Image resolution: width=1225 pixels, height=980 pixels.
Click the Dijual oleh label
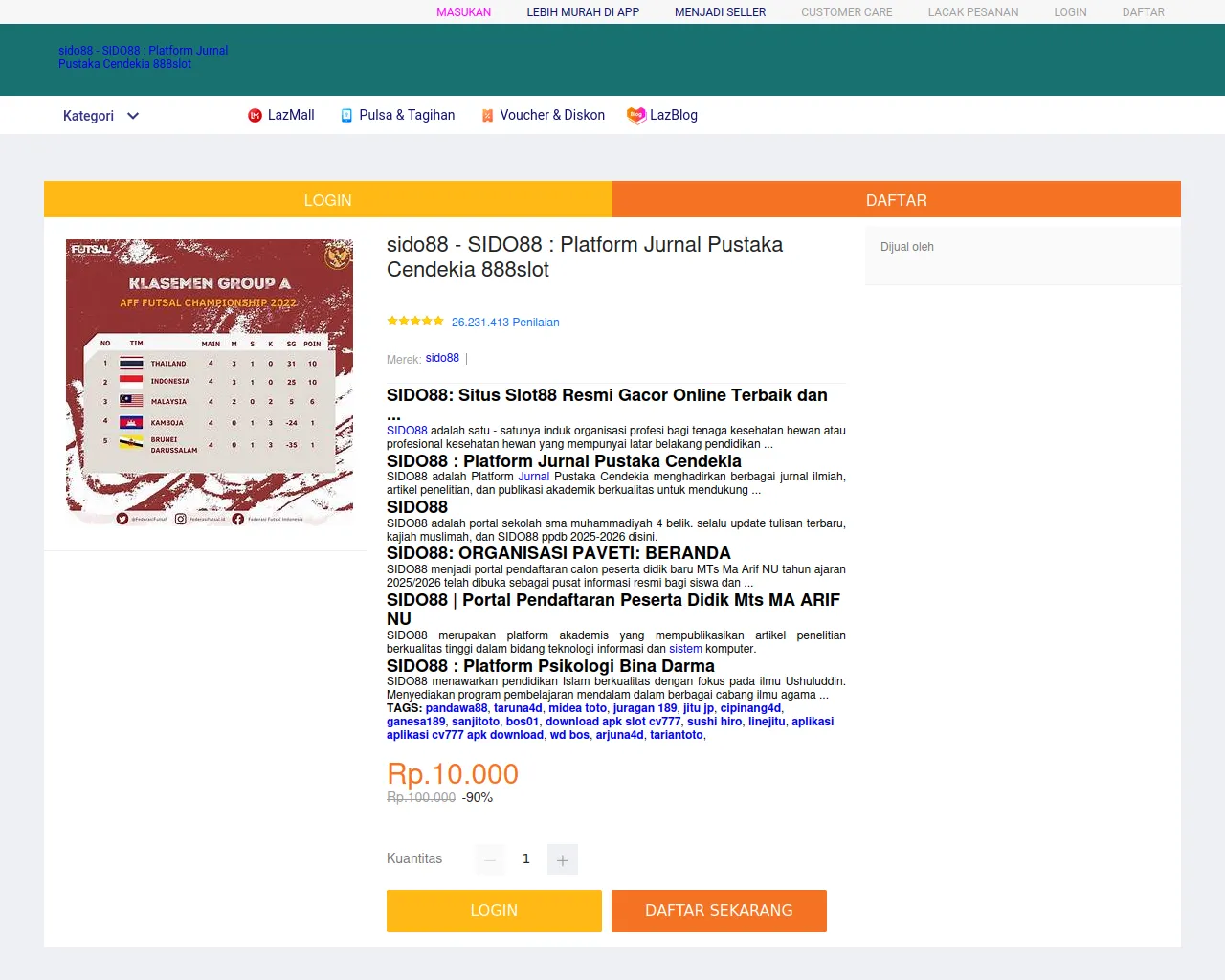point(907,247)
